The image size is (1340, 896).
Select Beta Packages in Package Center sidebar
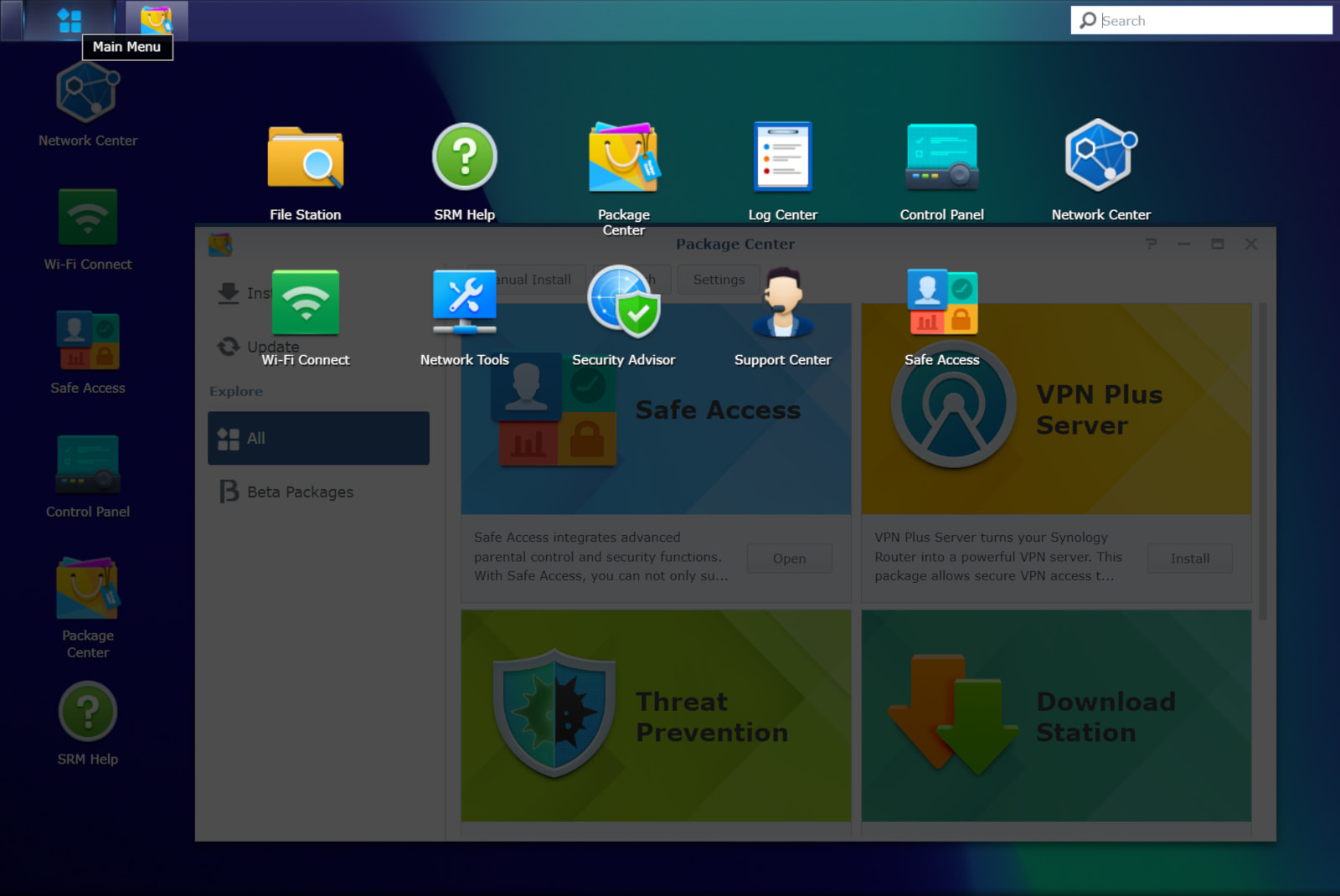coord(318,492)
